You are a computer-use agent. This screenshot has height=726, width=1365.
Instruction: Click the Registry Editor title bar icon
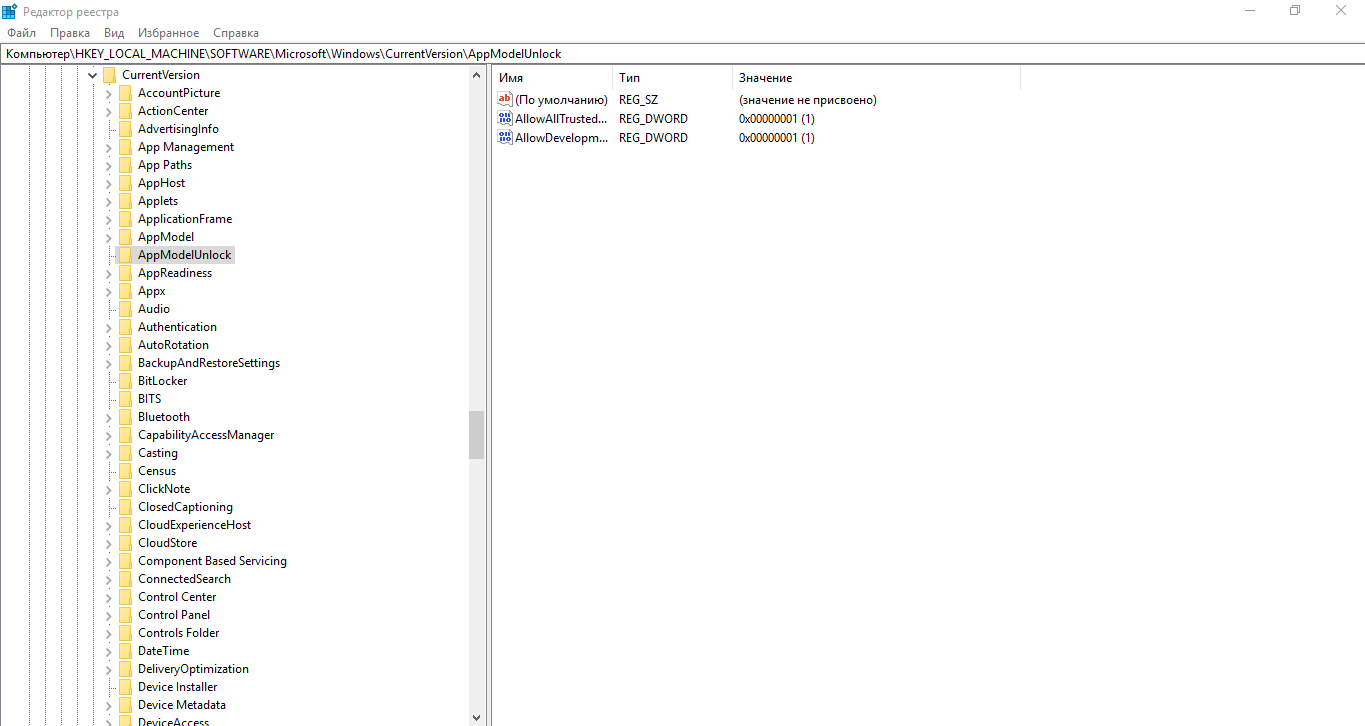point(10,11)
